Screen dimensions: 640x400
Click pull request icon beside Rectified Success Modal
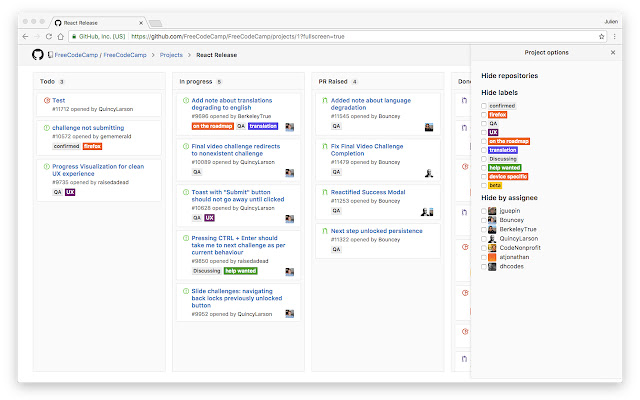pyautogui.click(x=325, y=192)
